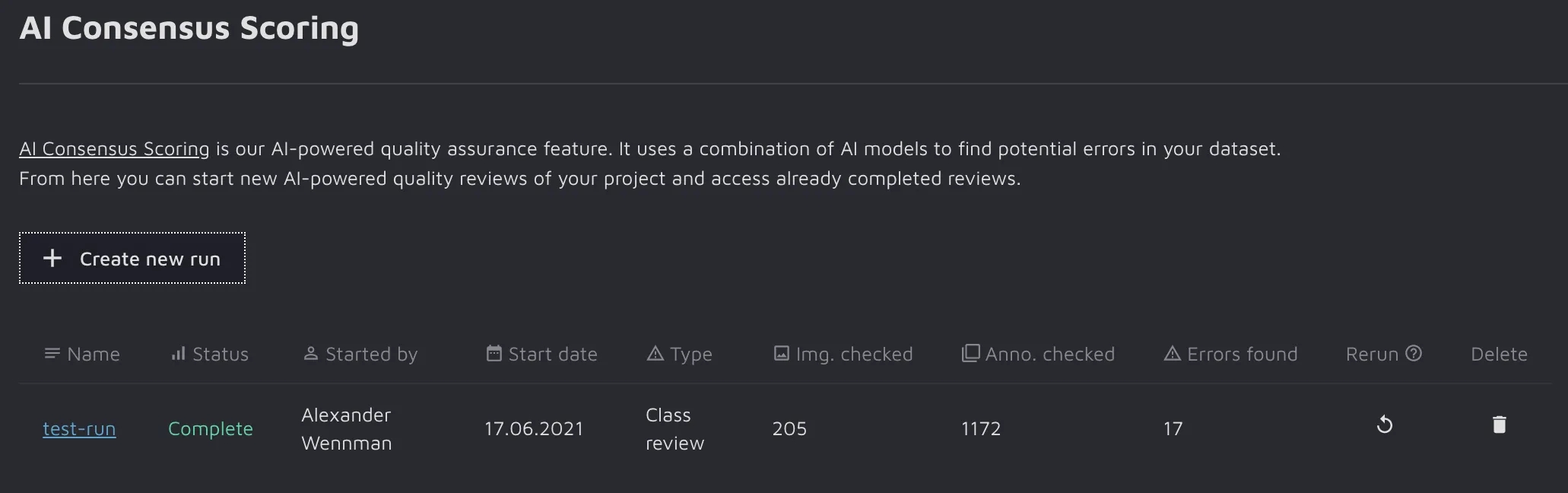Delete test-run using the trash icon
Image resolution: width=1568 pixels, height=493 pixels.
tap(1499, 425)
